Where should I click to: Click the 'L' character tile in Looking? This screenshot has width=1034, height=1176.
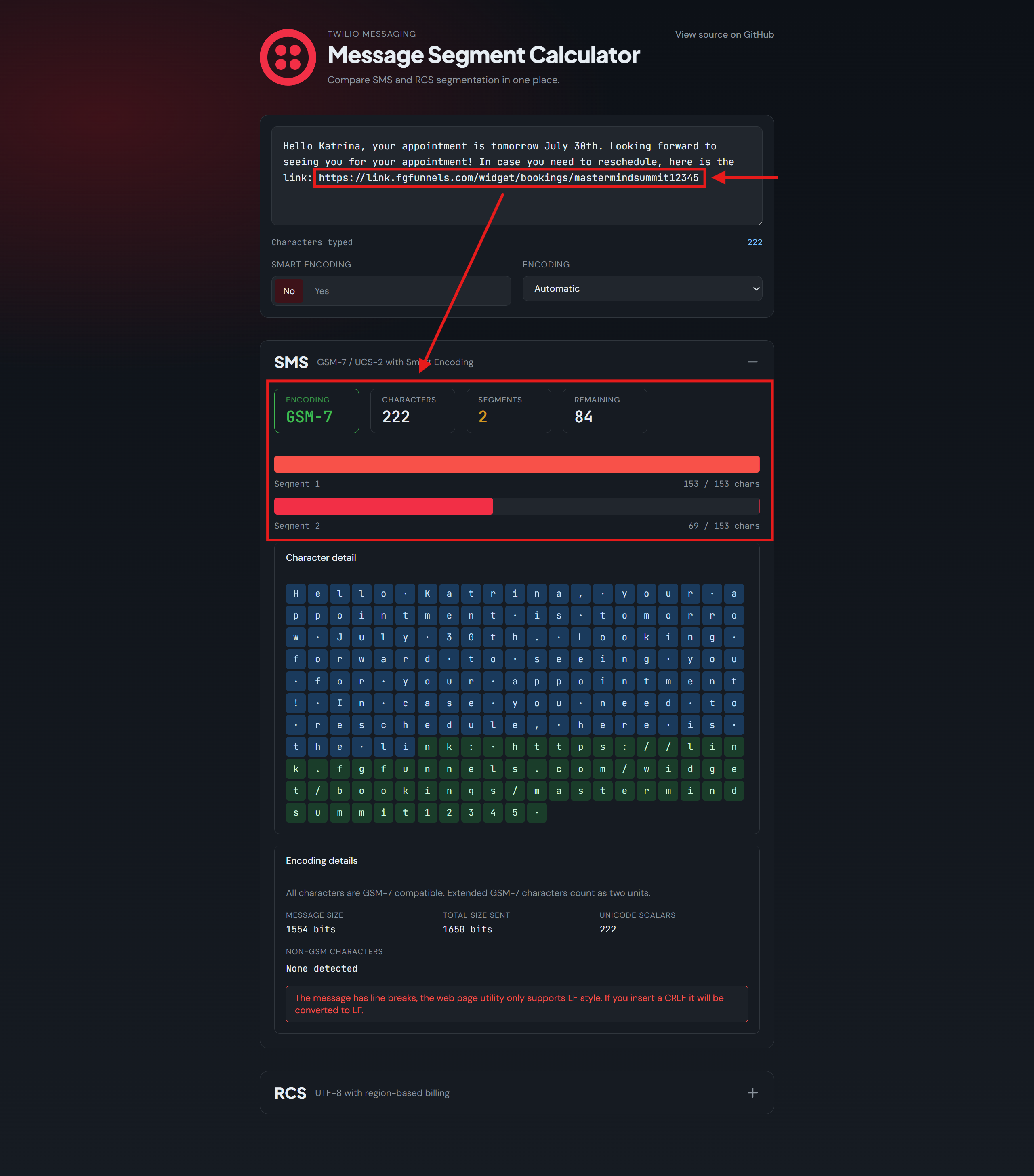[580, 637]
